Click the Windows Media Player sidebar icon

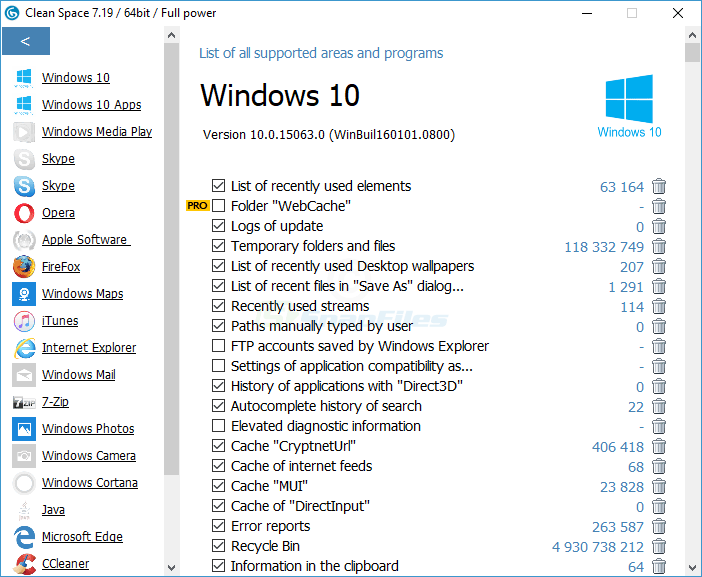pos(24,132)
